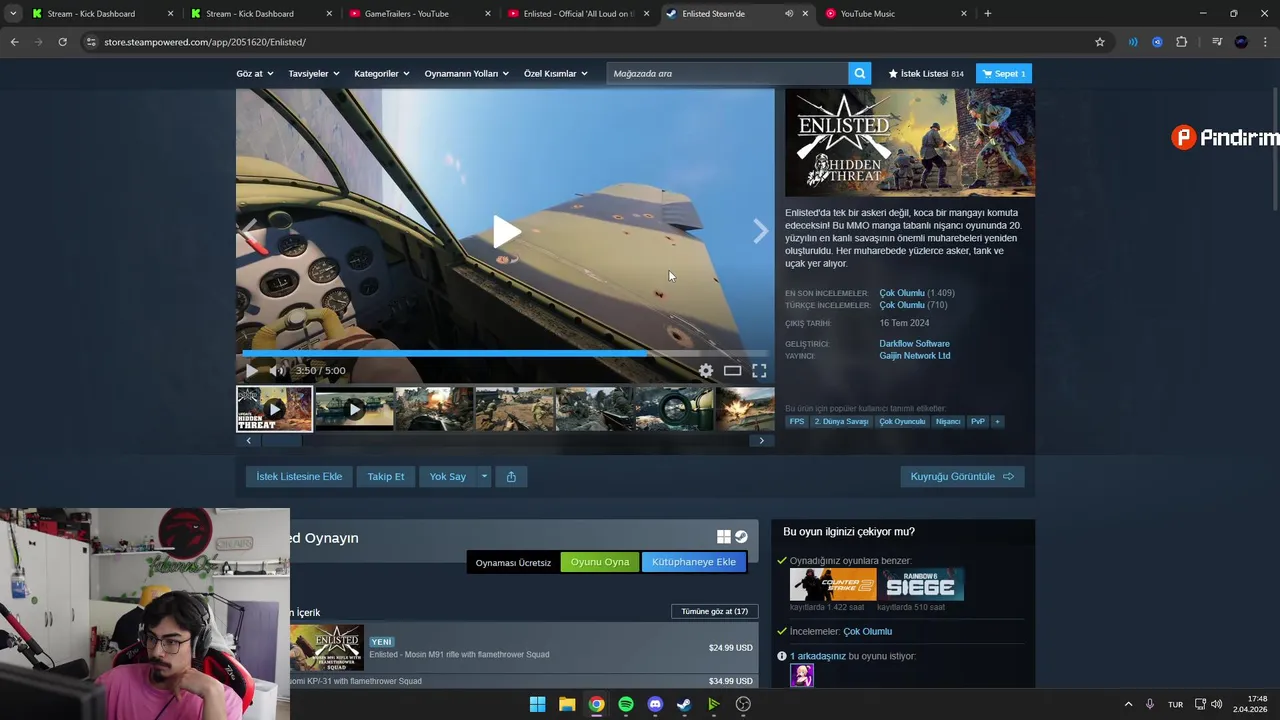Open Spotify from the taskbar
This screenshot has width=1280, height=720.
(625, 704)
